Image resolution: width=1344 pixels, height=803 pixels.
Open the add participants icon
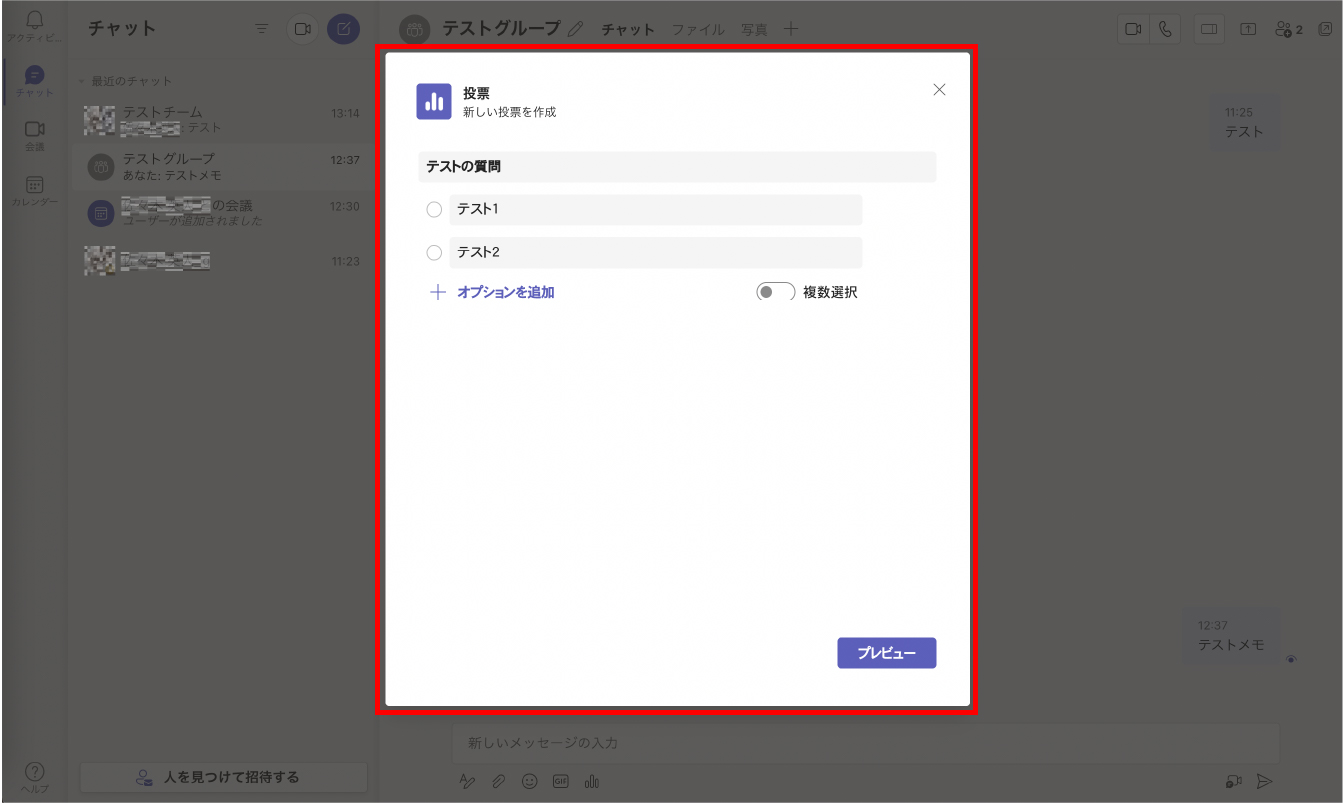coord(1288,30)
